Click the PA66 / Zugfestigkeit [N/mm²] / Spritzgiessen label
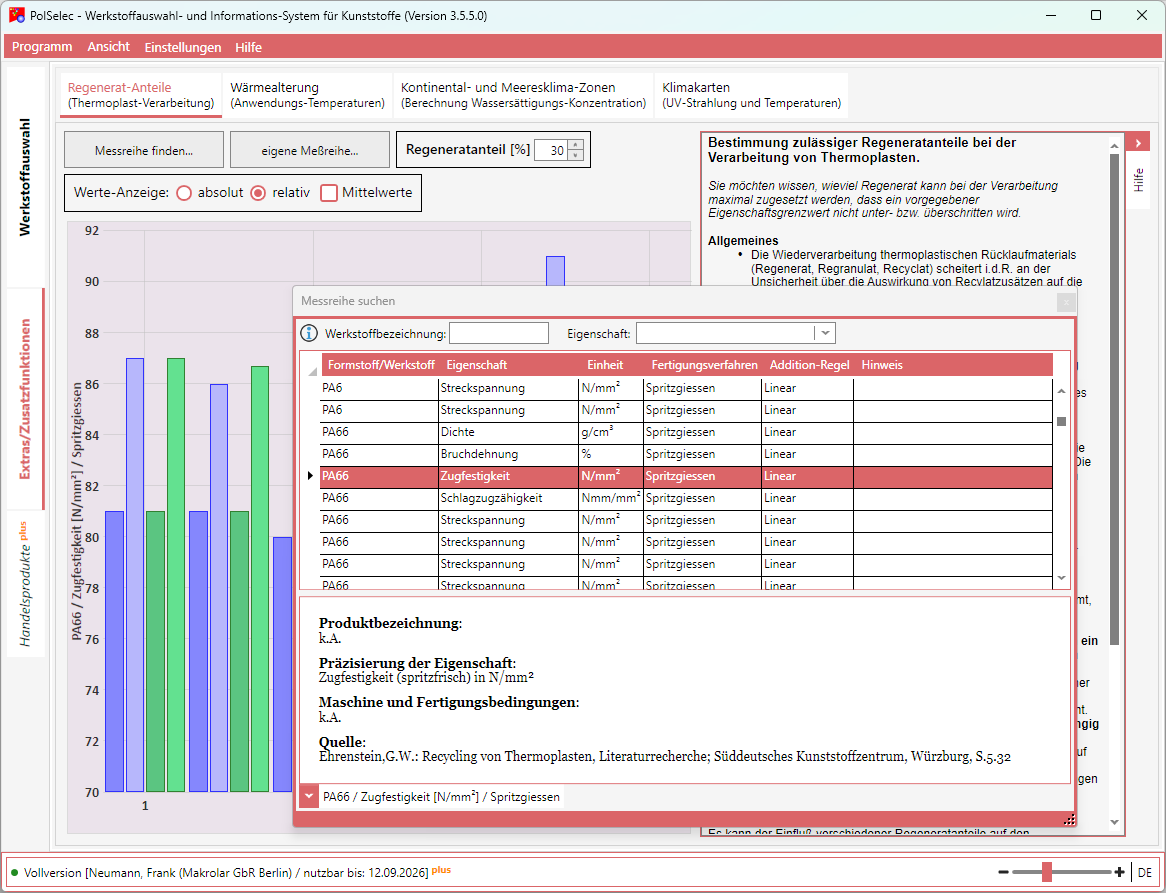Viewport: 1166px width, 893px height. coord(441,796)
